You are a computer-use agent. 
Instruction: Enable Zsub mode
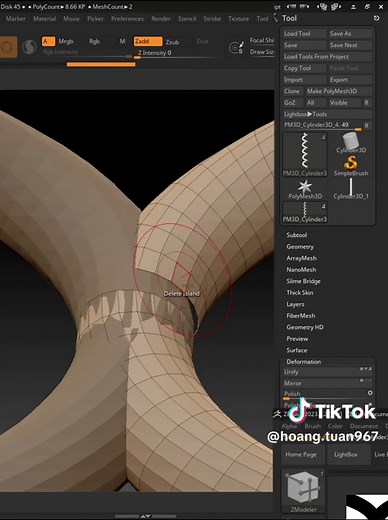pyautogui.click(x=172, y=42)
